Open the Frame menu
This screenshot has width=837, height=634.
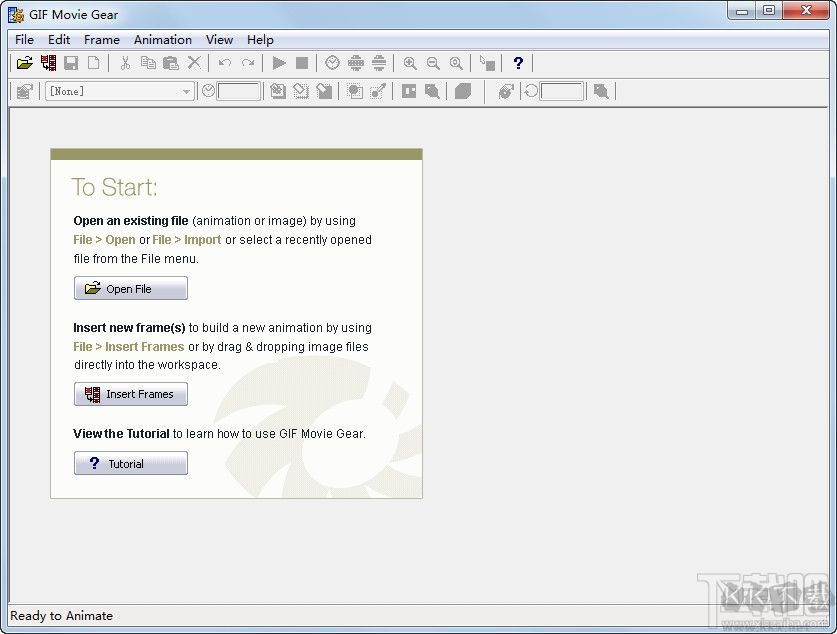[101, 40]
